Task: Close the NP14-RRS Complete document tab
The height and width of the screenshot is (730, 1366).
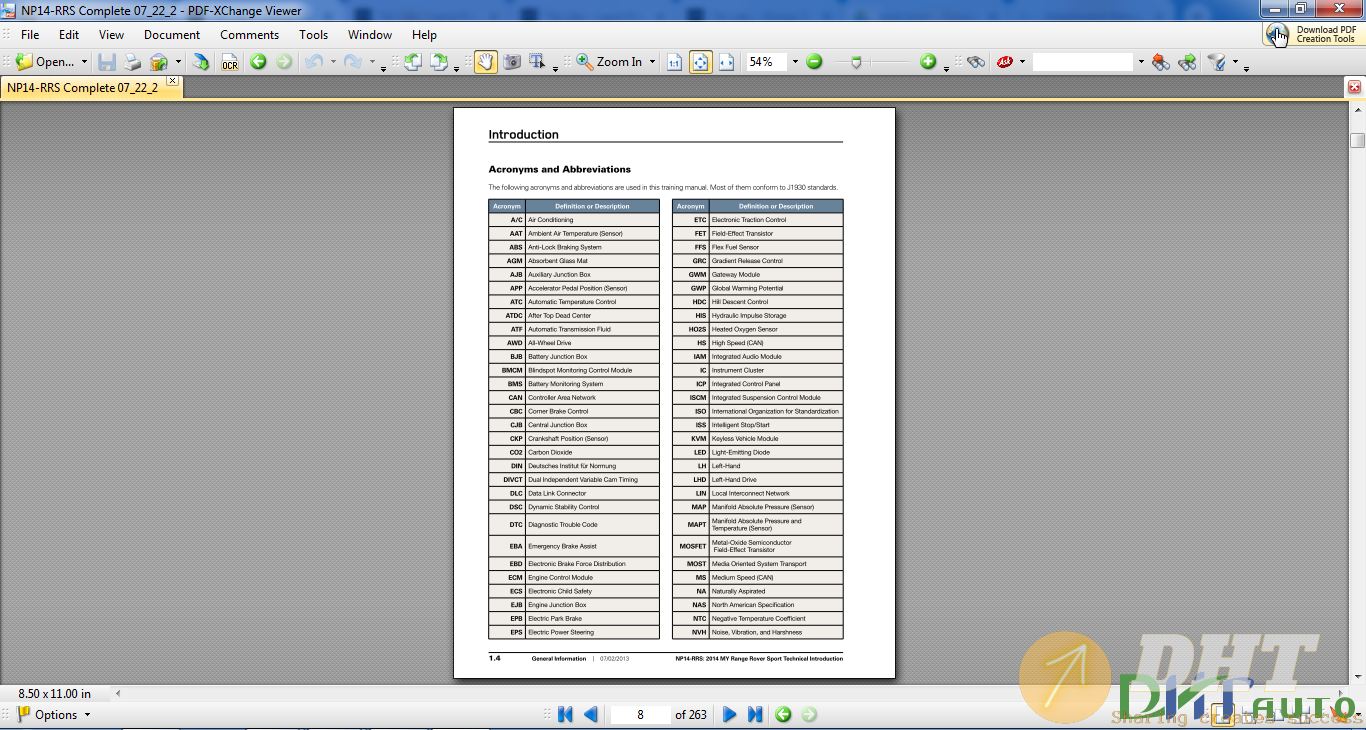Action: [x=172, y=81]
